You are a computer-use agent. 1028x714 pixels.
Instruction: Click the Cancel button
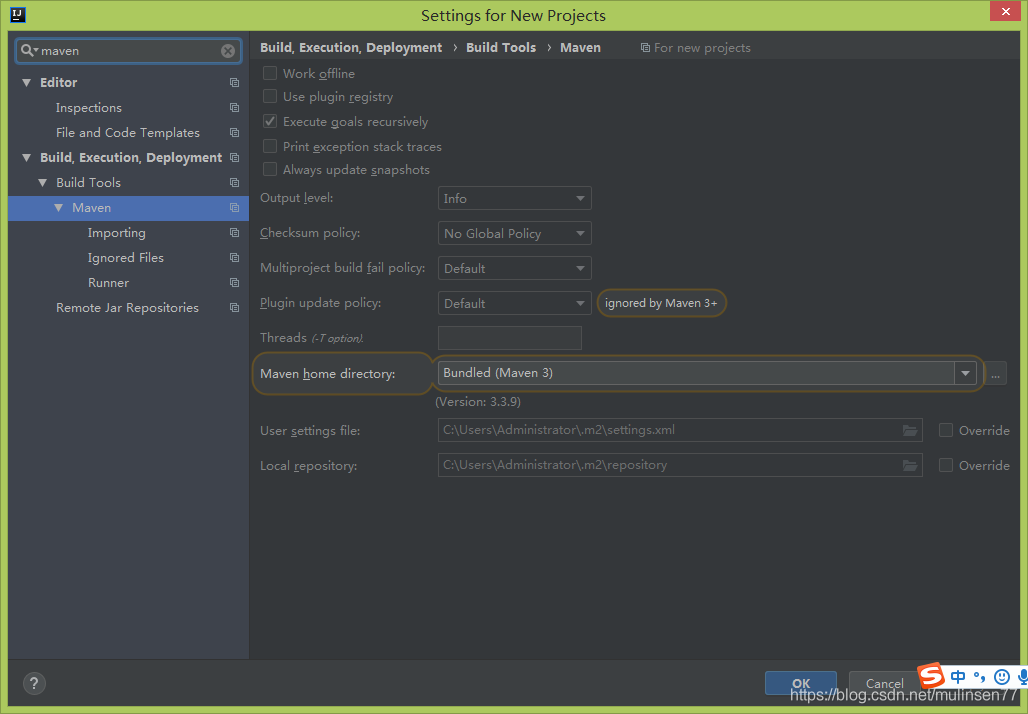point(884,683)
